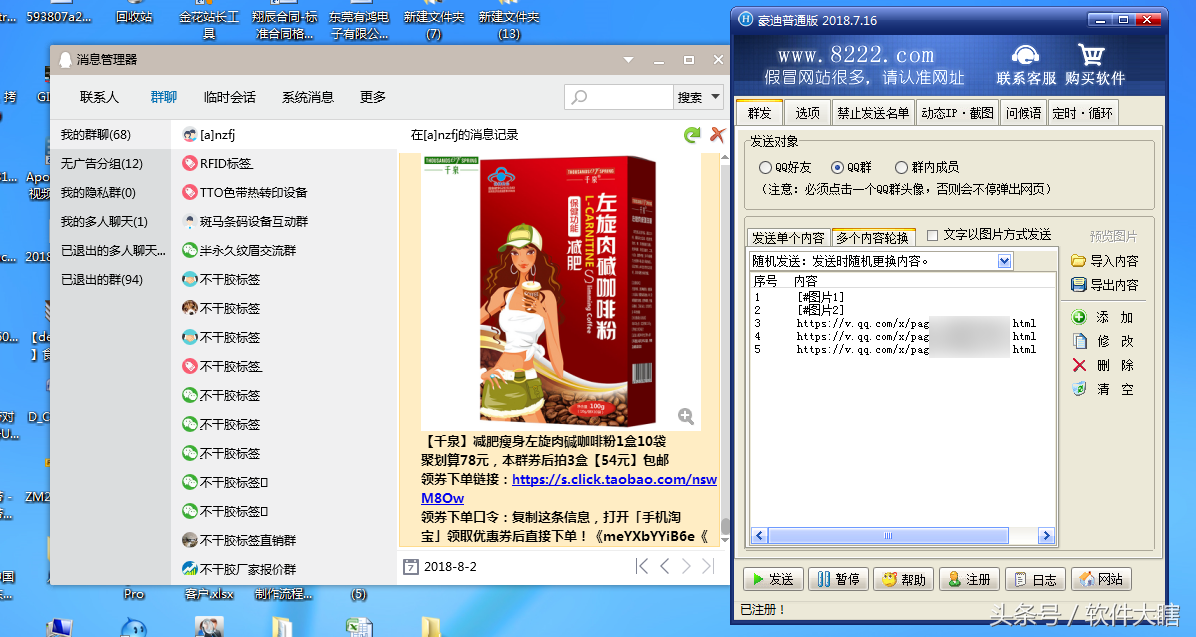Image resolution: width=1196 pixels, height=637 pixels.
Task: Go to last page of message record
Action: [x=709, y=566]
